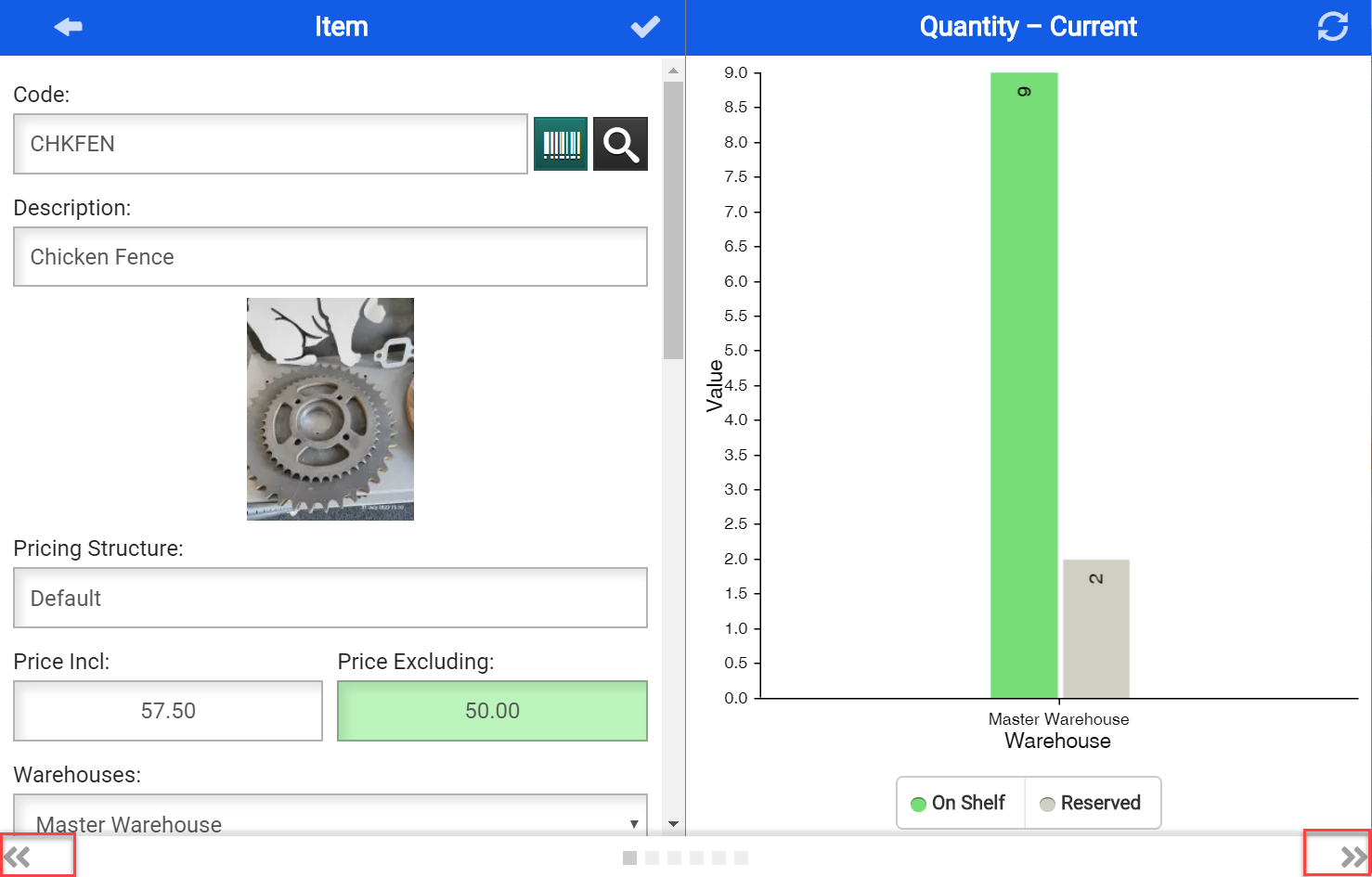The image size is (1372, 877).
Task: Confirm the item with the checkmark icon
Action: click(645, 27)
